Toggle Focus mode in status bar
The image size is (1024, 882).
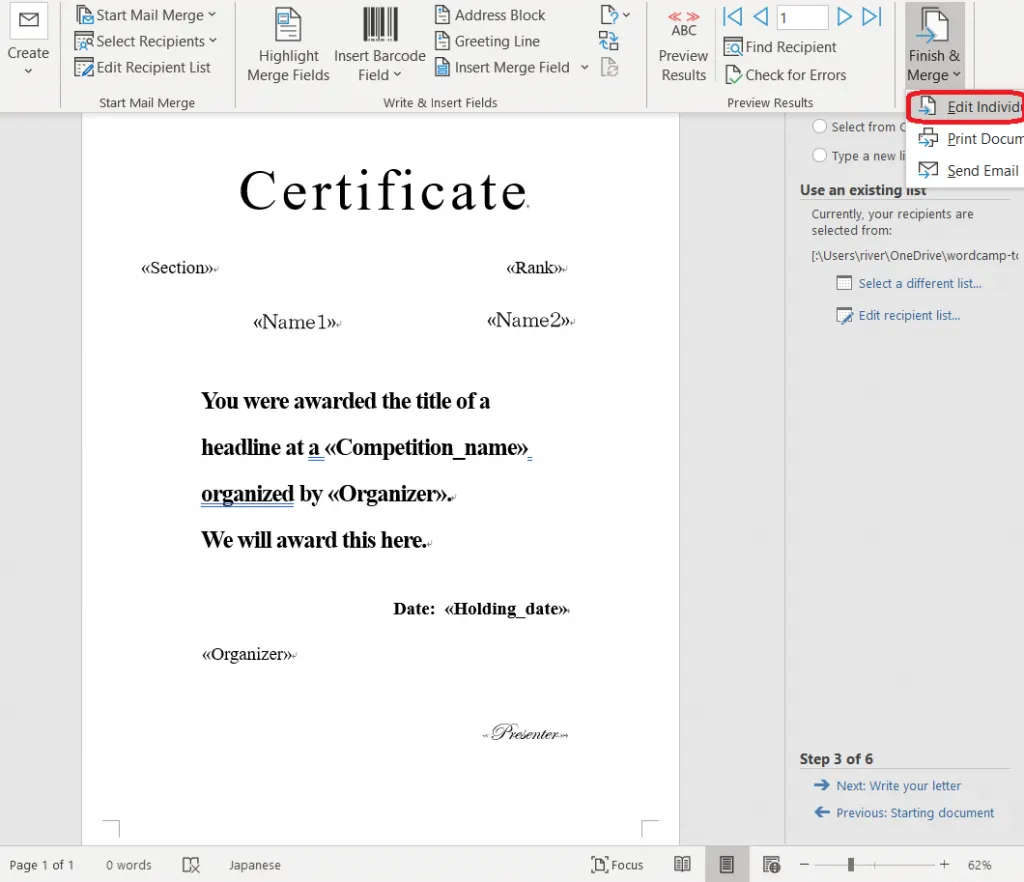(617, 865)
